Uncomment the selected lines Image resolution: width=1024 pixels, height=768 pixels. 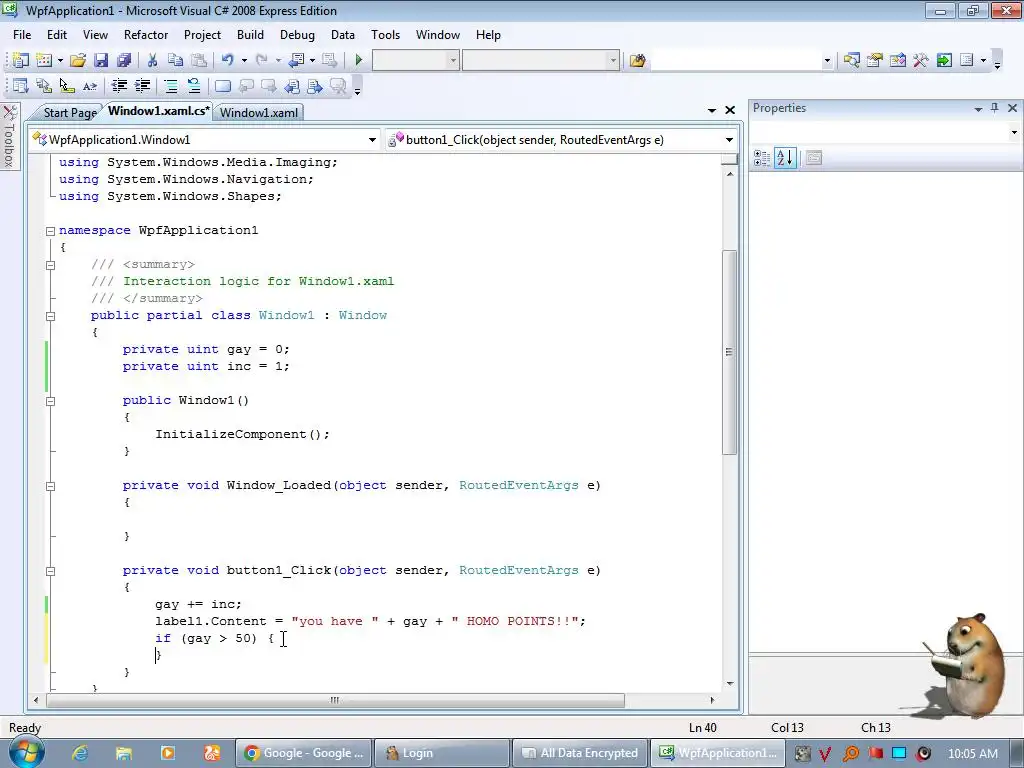tap(194, 86)
